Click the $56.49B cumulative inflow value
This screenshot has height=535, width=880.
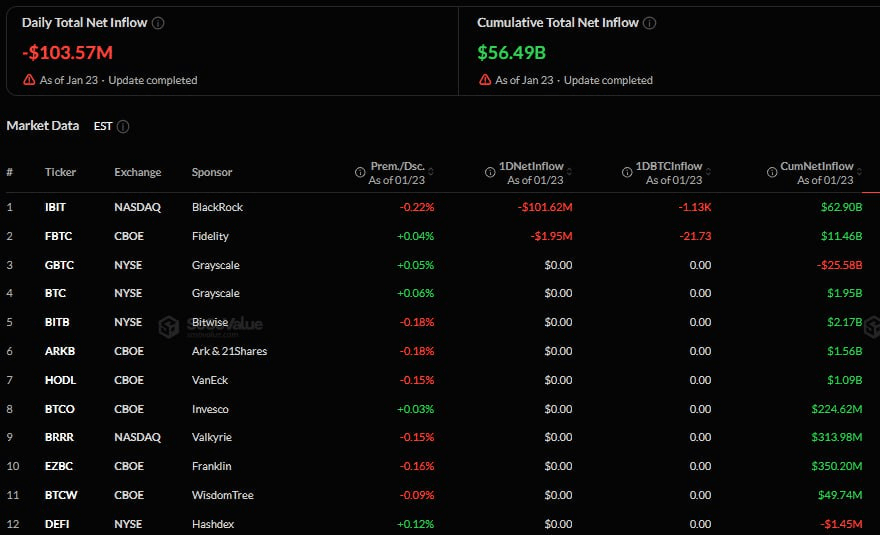point(511,53)
